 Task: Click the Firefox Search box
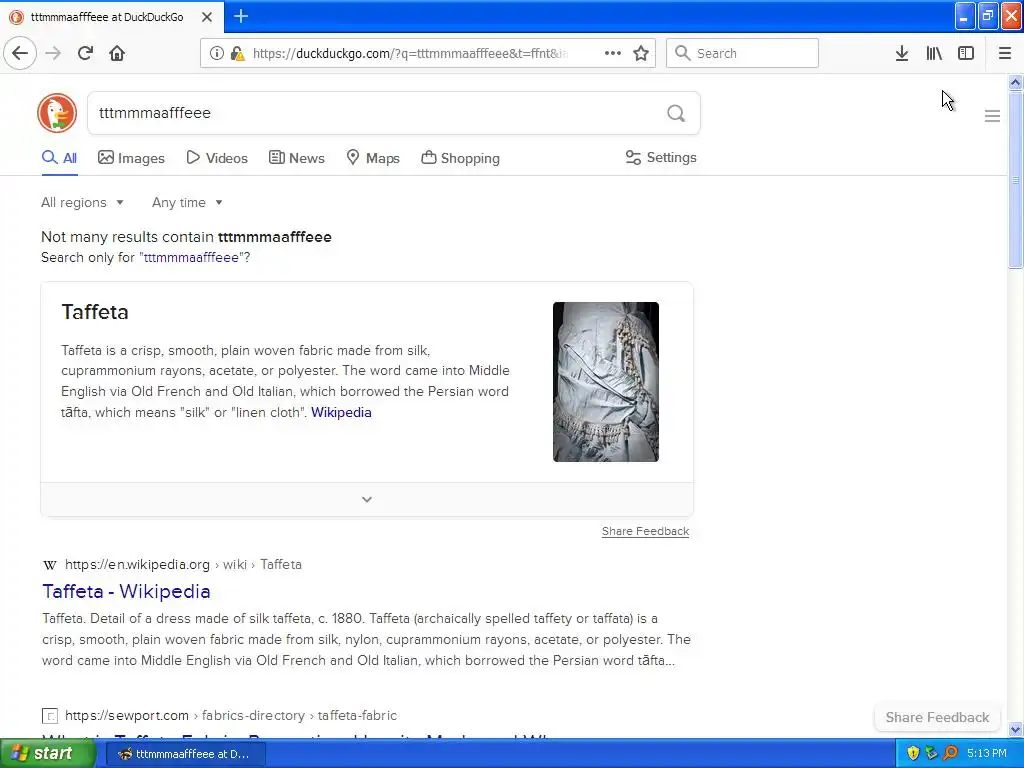coord(742,53)
